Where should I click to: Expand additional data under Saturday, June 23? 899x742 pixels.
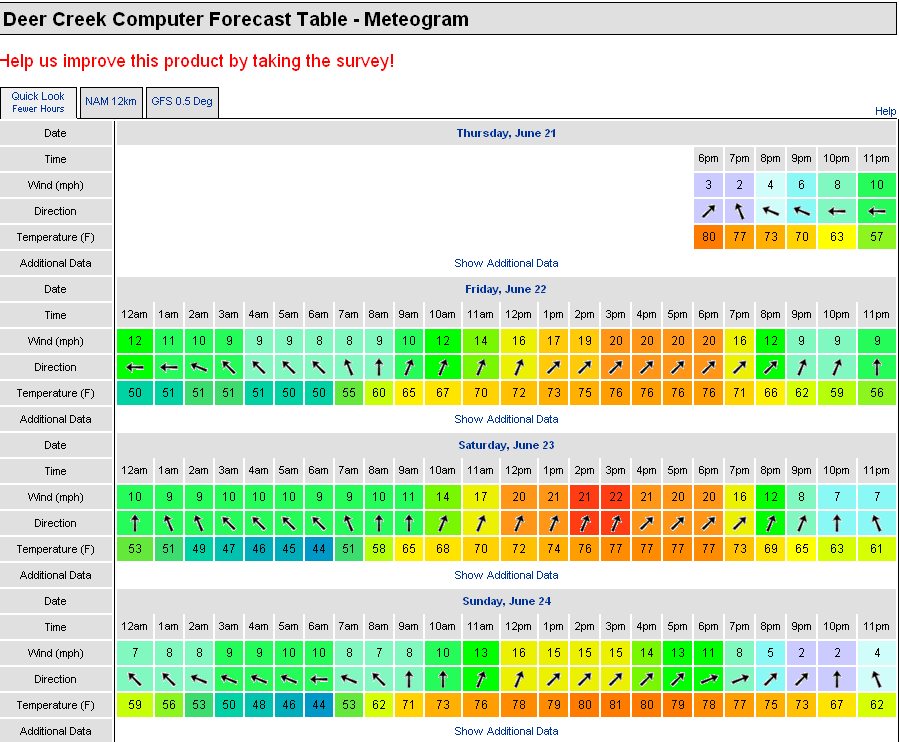pyautogui.click(x=506, y=575)
